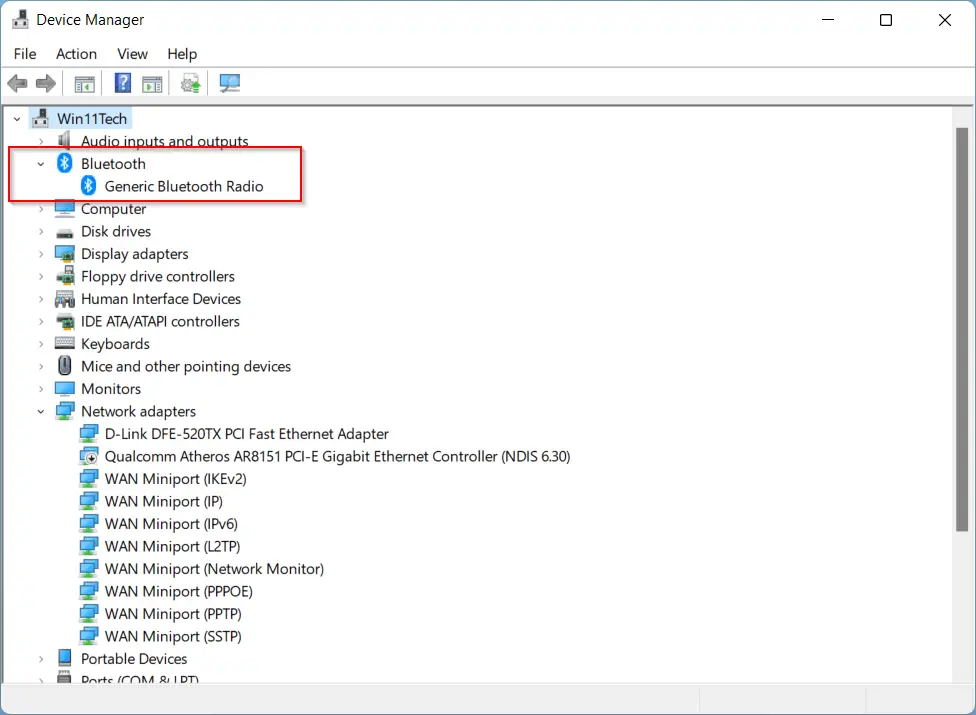The width and height of the screenshot is (976, 715).
Task: Select WAN Miniport (Network Monitor)
Action: click(214, 569)
